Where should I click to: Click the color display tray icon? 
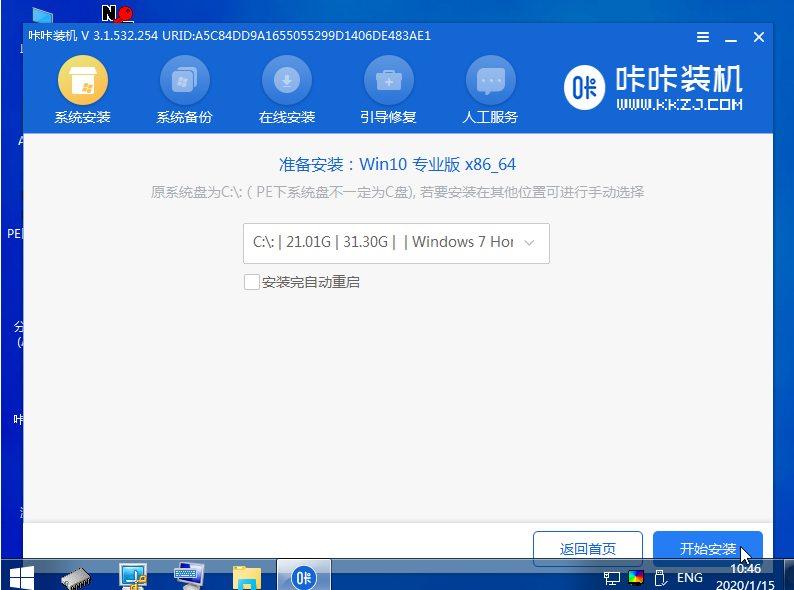click(637, 578)
